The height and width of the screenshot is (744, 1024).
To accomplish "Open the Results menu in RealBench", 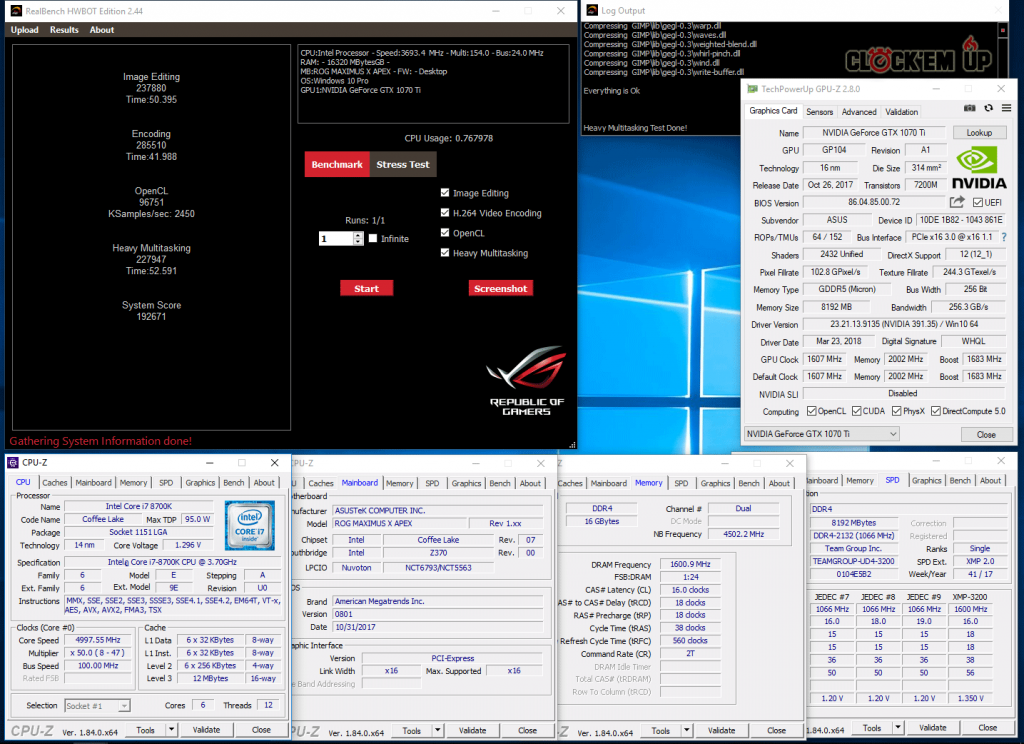I will coord(64,30).
